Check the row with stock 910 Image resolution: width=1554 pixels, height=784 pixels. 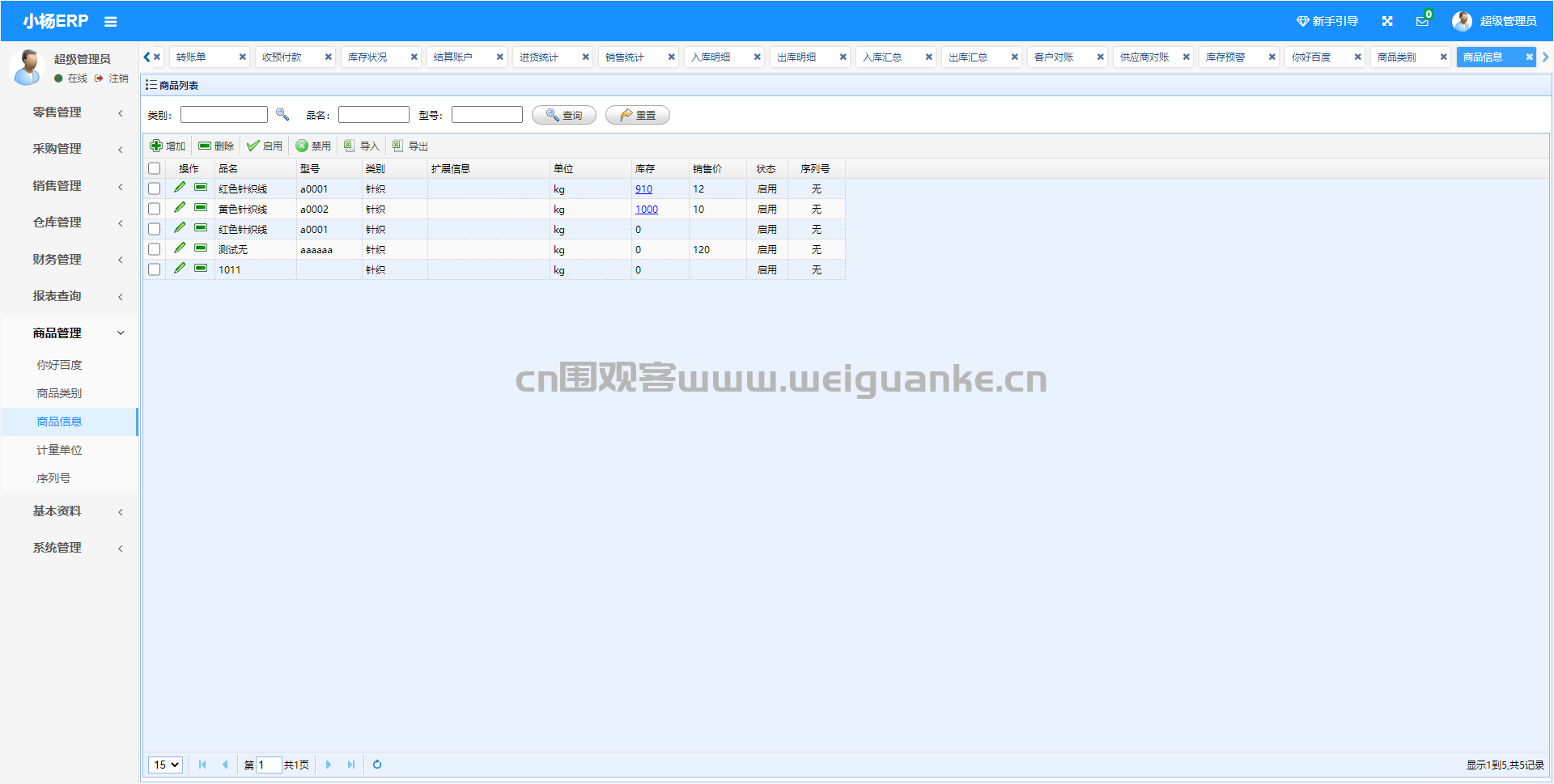coord(154,189)
